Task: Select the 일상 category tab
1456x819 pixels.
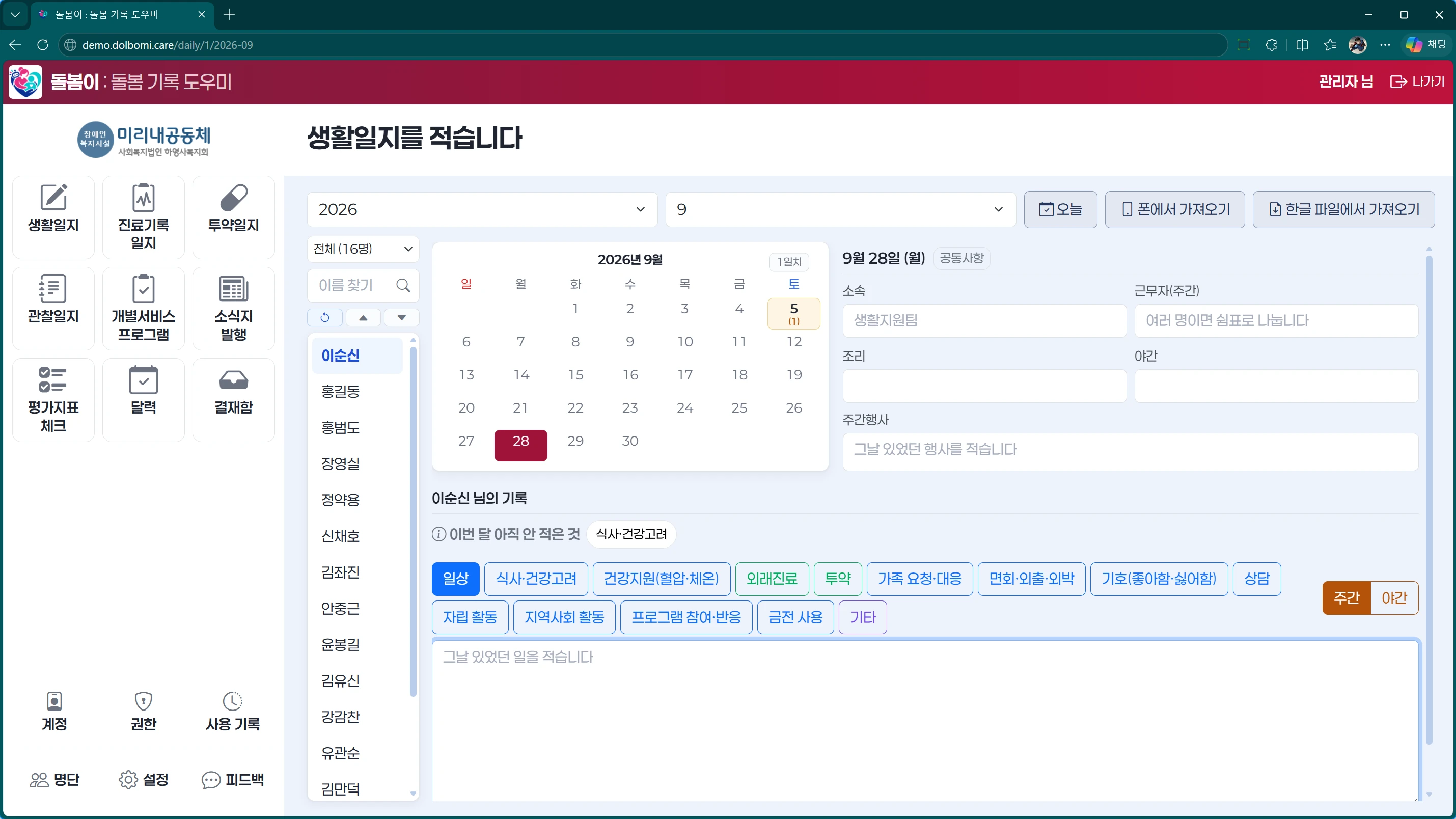Action: pyautogui.click(x=456, y=579)
